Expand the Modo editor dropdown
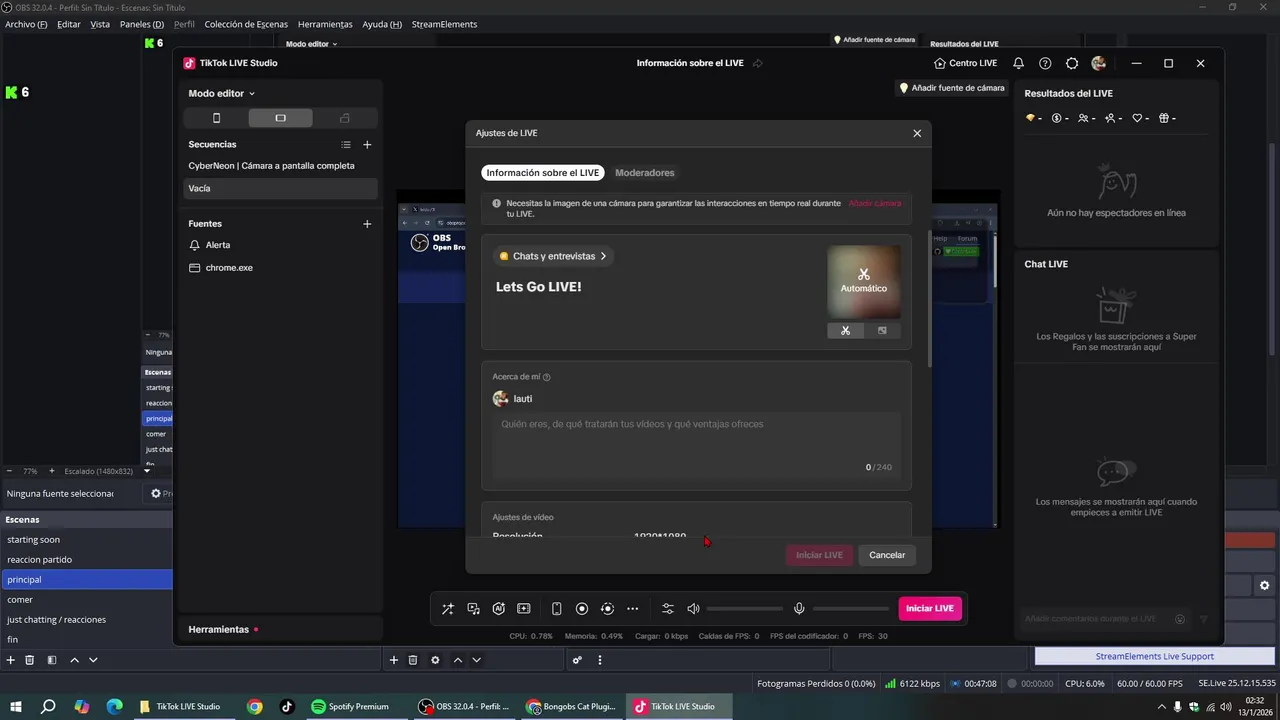This screenshot has height=720, width=1280. pyautogui.click(x=222, y=93)
